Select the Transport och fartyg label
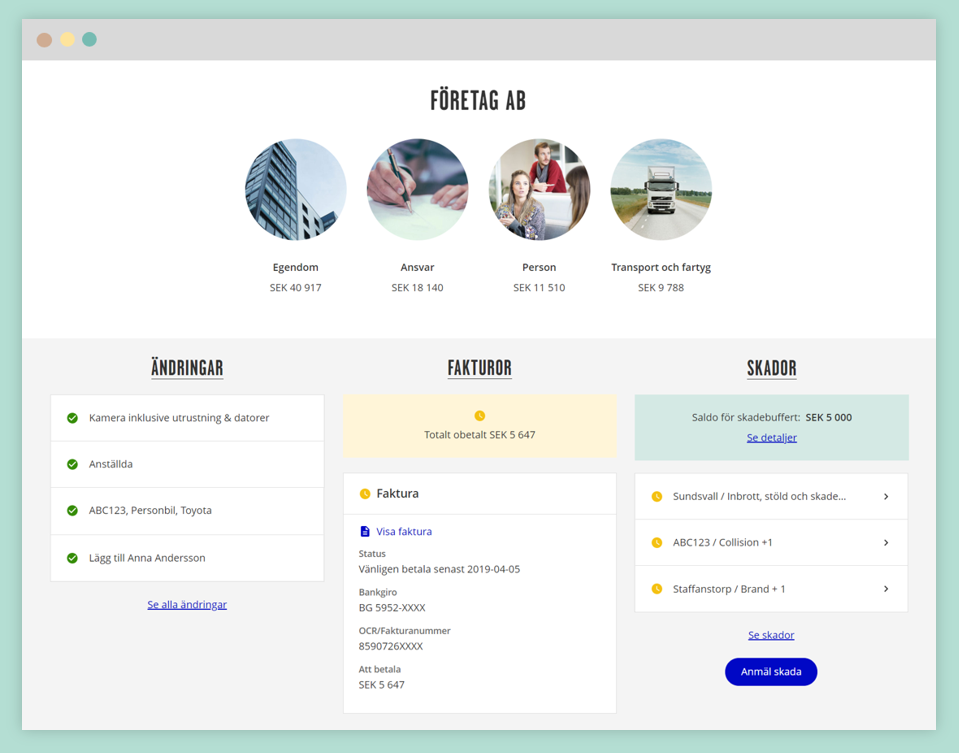 (661, 267)
